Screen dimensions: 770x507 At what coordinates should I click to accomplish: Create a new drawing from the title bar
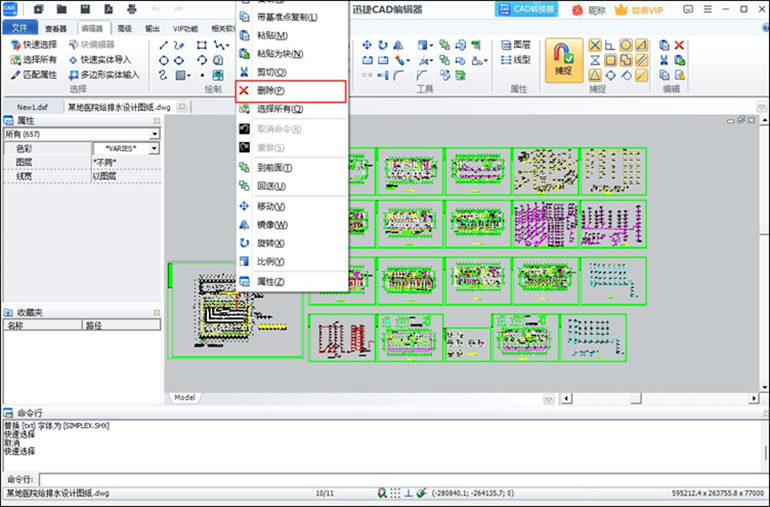[x=38, y=9]
